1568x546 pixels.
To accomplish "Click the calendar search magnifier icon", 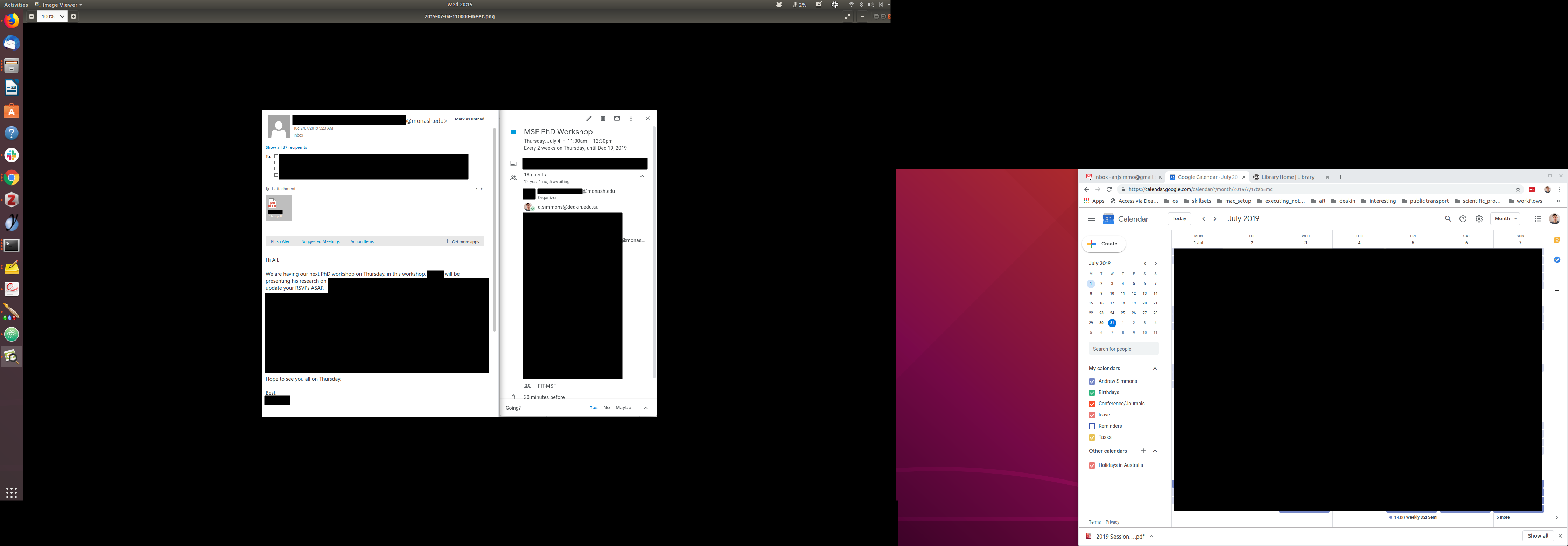I will click(x=1448, y=219).
